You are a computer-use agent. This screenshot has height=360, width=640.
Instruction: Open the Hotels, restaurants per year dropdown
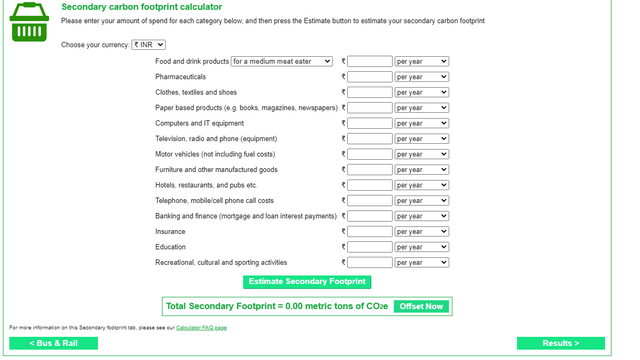coord(422,185)
